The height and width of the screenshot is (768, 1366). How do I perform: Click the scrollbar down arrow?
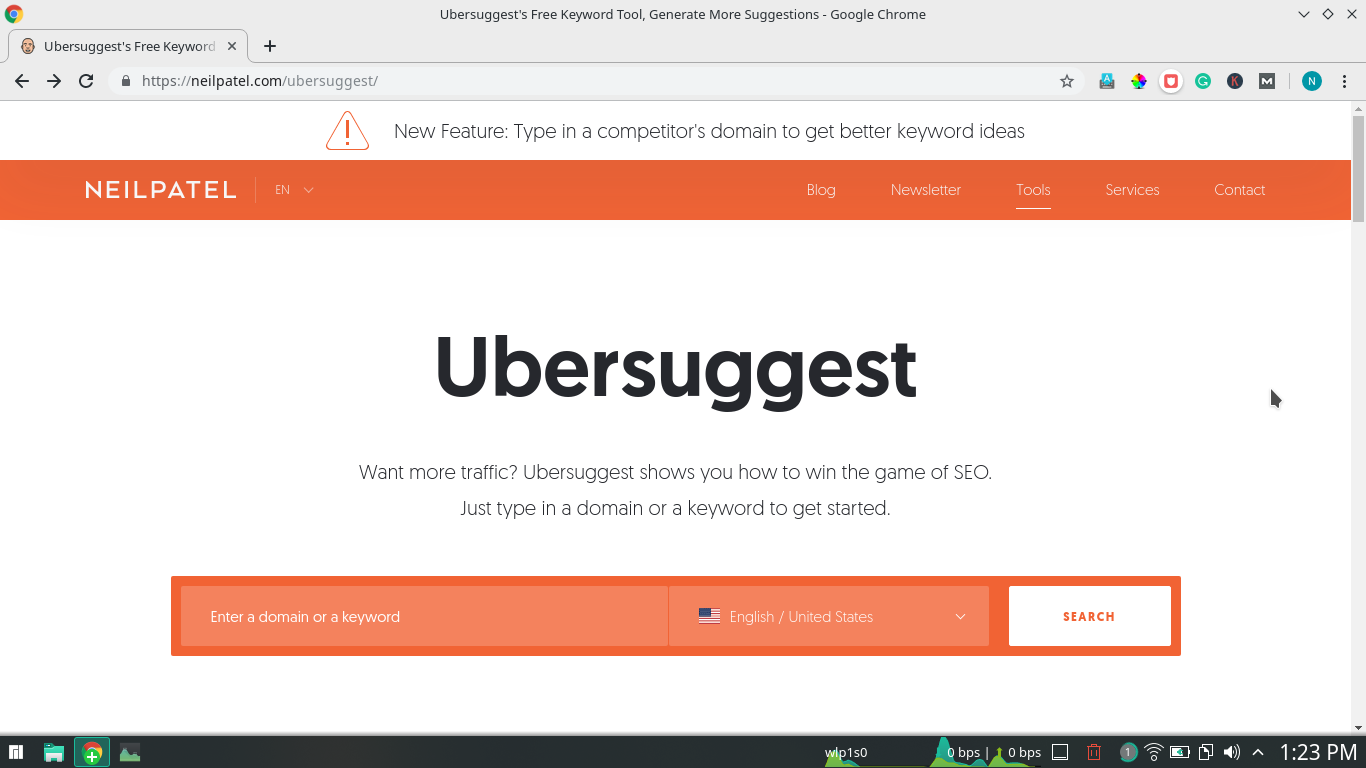pyautogui.click(x=1358, y=727)
